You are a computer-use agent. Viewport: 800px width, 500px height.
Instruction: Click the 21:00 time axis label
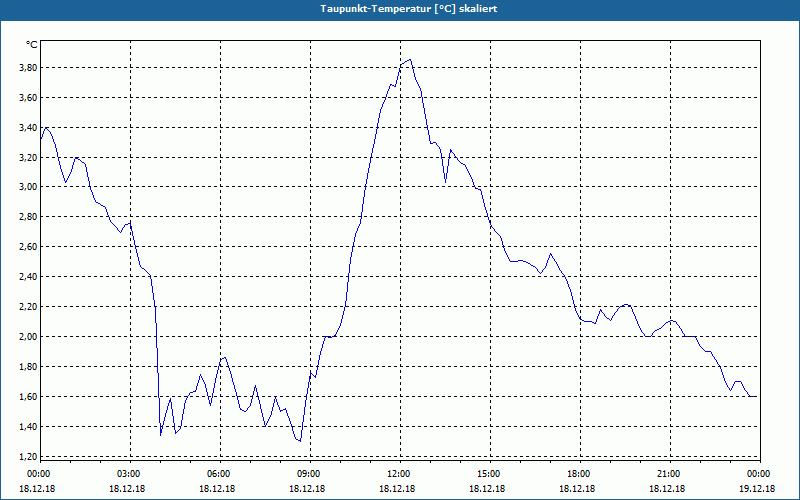pos(669,474)
